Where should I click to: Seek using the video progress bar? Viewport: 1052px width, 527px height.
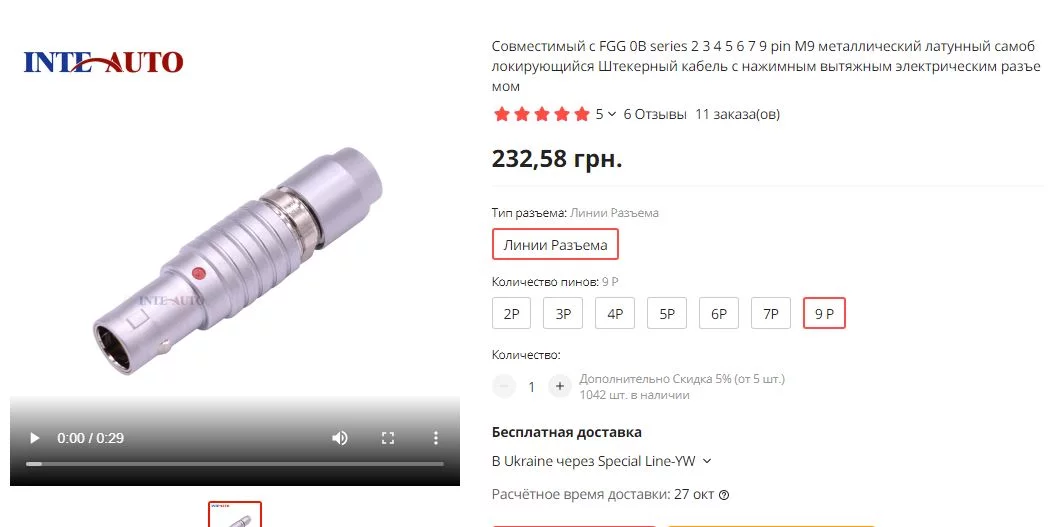coord(235,464)
